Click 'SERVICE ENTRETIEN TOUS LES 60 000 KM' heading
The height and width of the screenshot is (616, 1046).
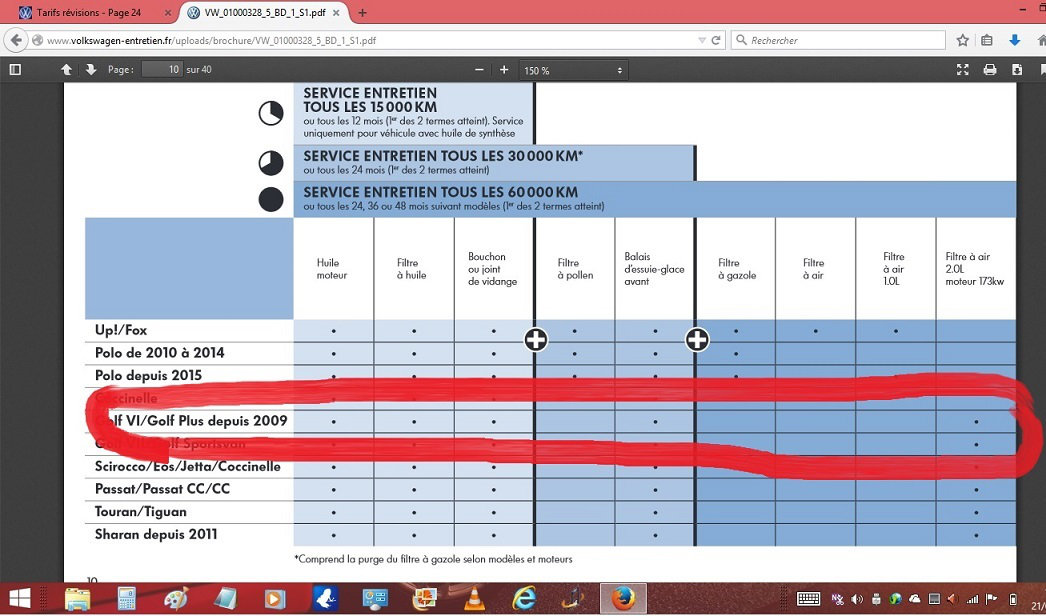point(441,192)
